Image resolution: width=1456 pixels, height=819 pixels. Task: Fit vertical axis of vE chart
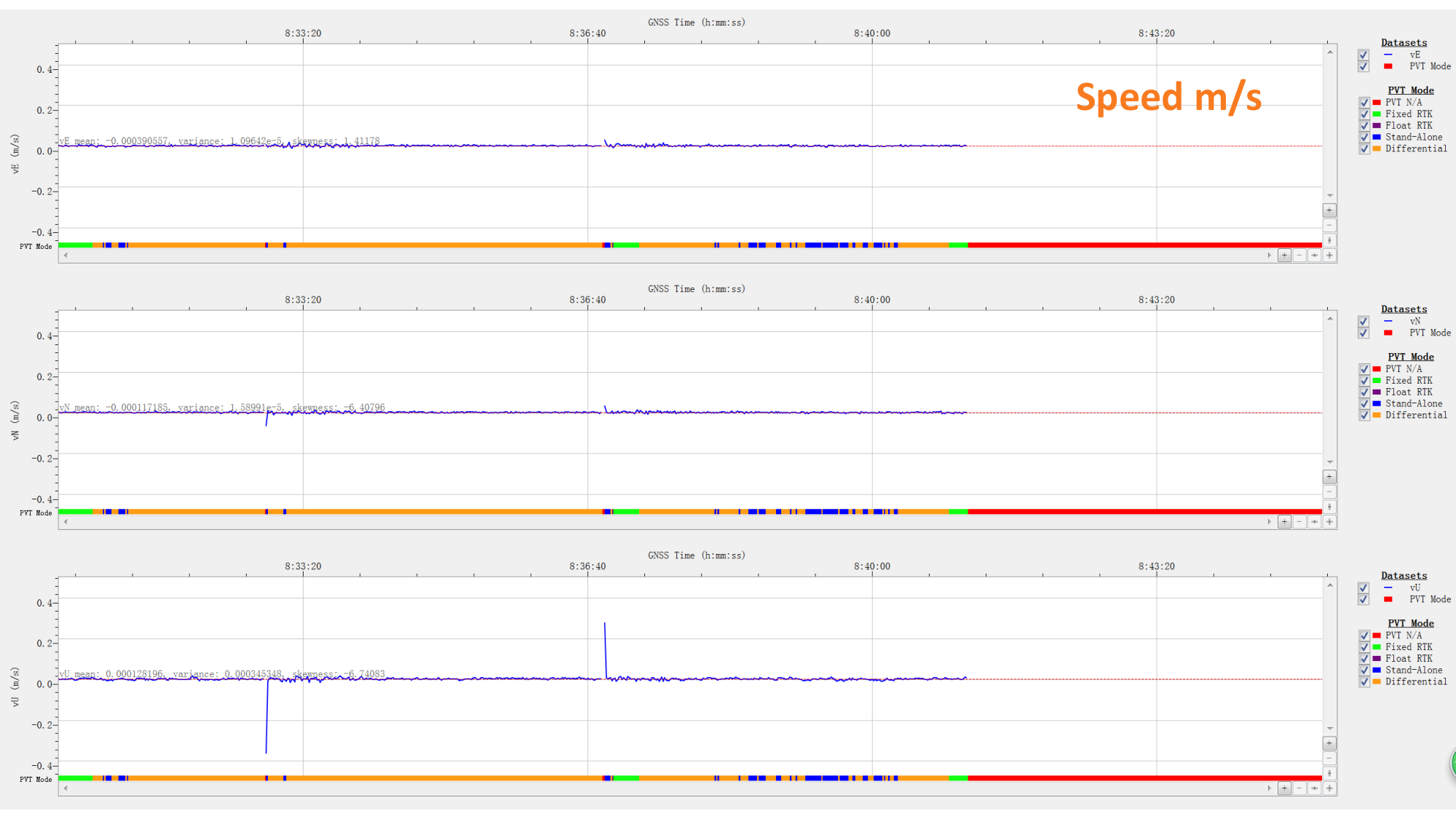coord(1329,240)
